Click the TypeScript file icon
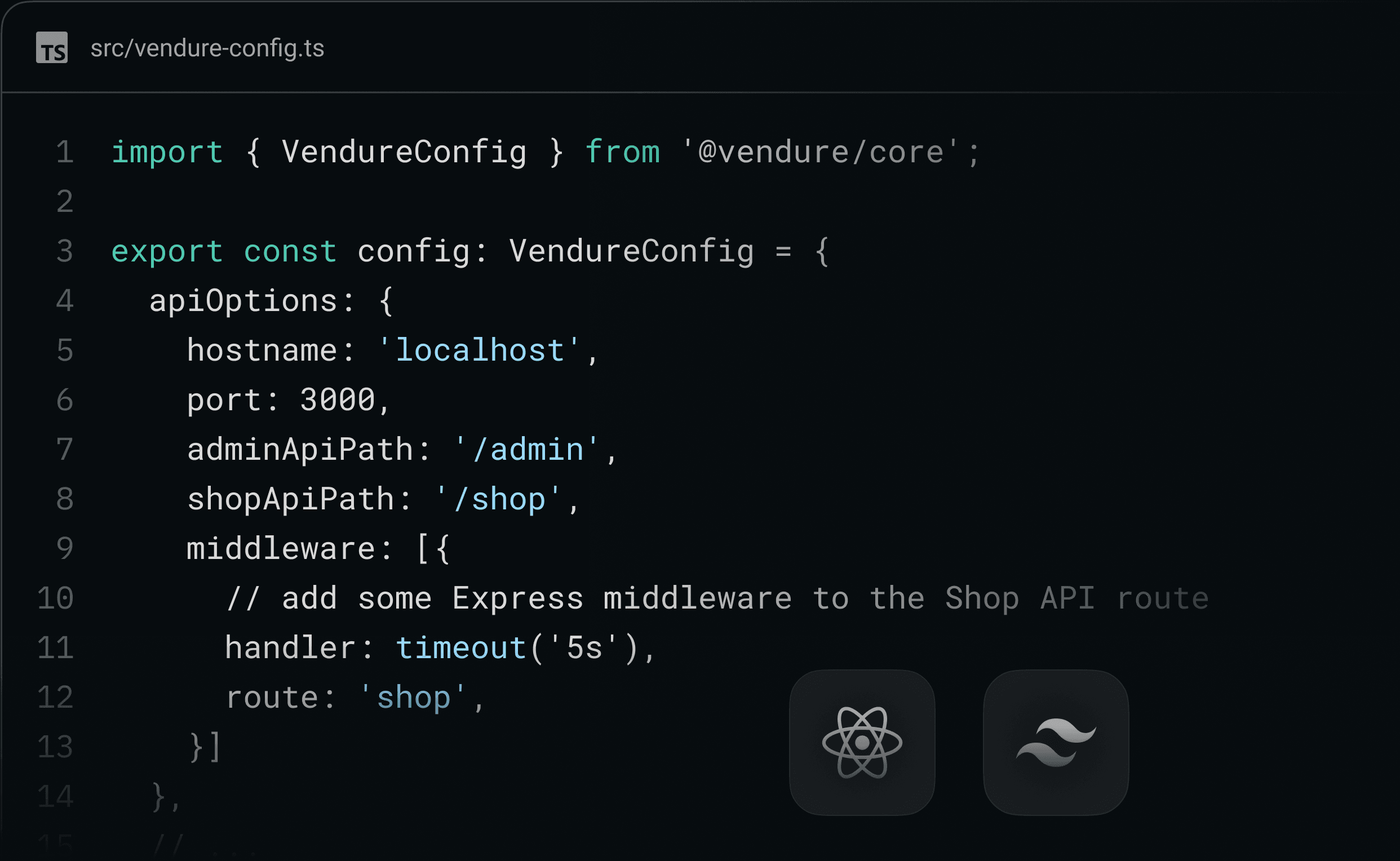The width and height of the screenshot is (1400, 861). (52, 48)
